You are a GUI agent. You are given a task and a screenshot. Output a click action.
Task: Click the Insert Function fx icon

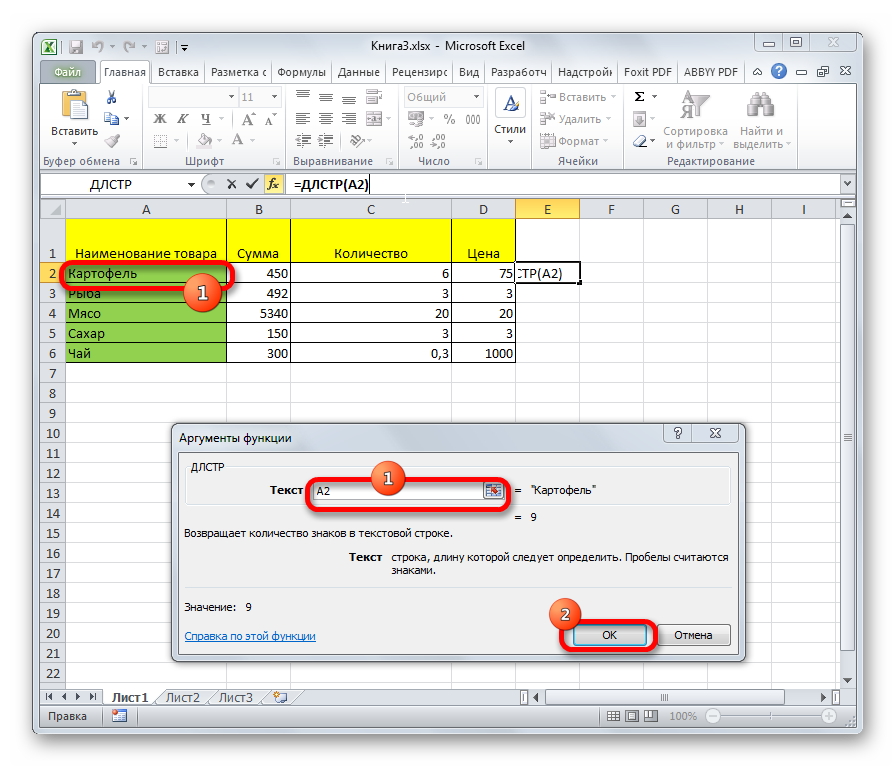coord(273,184)
